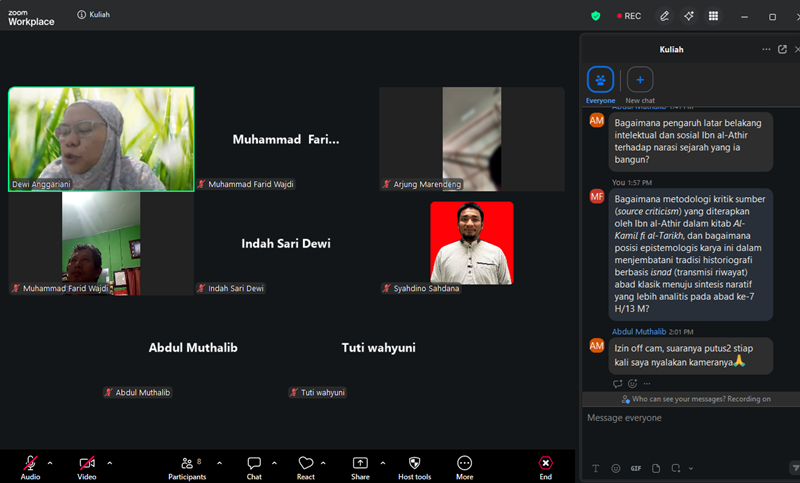Click the Indah Sari Dewi participant tile
This screenshot has width=800, height=483.
coord(286,243)
